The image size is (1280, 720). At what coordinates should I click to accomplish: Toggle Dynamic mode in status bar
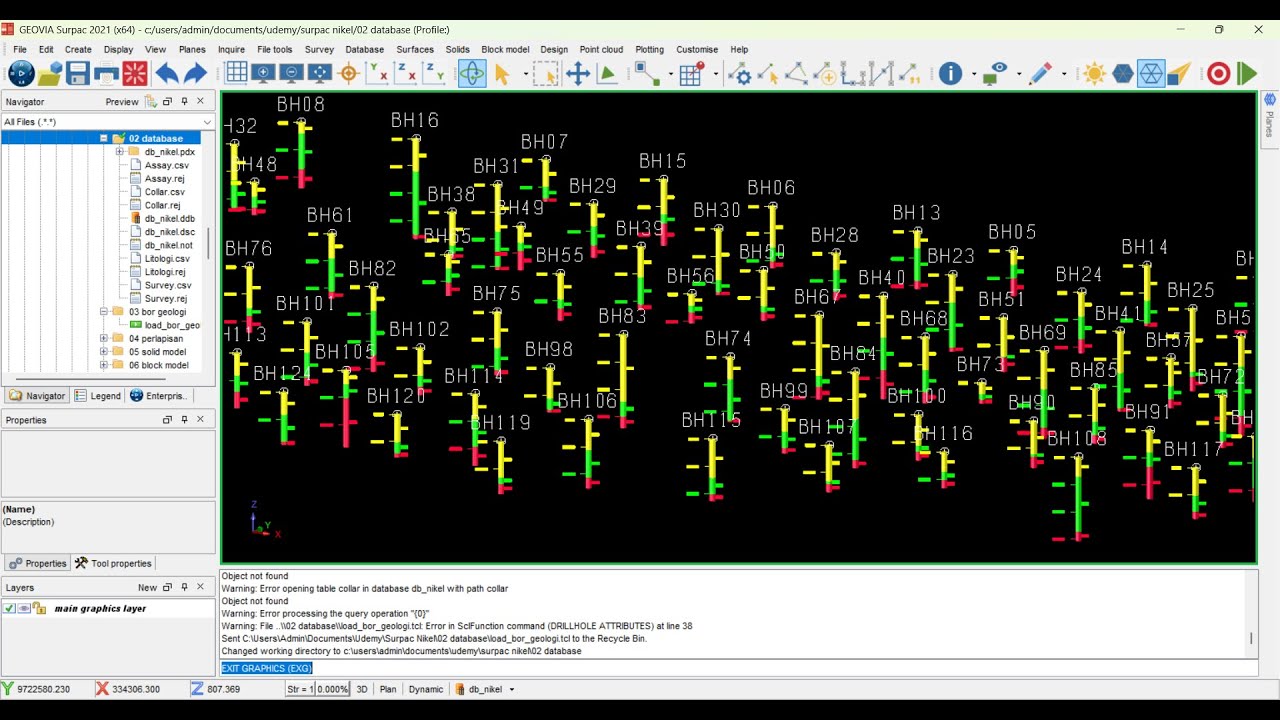click(x=425, y=689)
